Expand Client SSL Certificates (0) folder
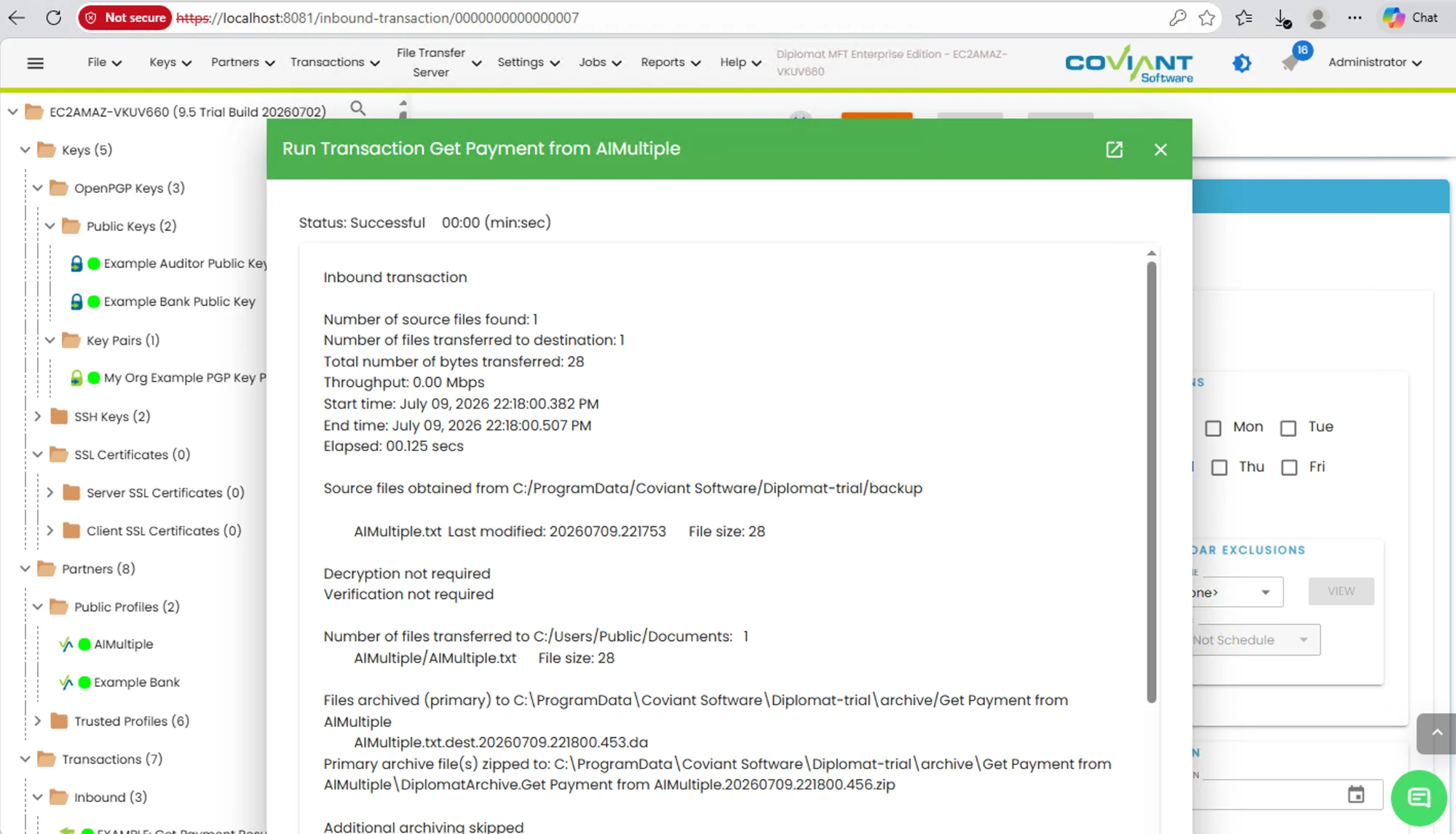This screenshot has width=1456, height=834. click(50, 531)
